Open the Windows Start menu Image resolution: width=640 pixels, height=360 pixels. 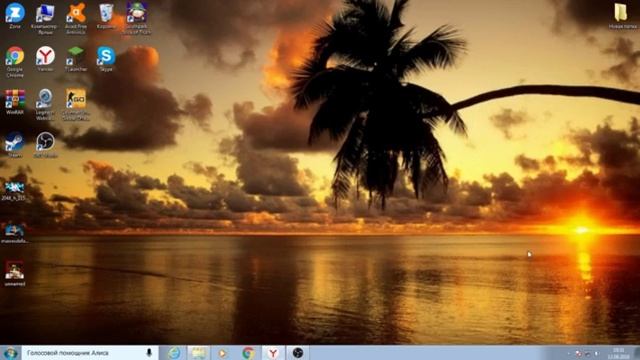click(x=10, y=353)
